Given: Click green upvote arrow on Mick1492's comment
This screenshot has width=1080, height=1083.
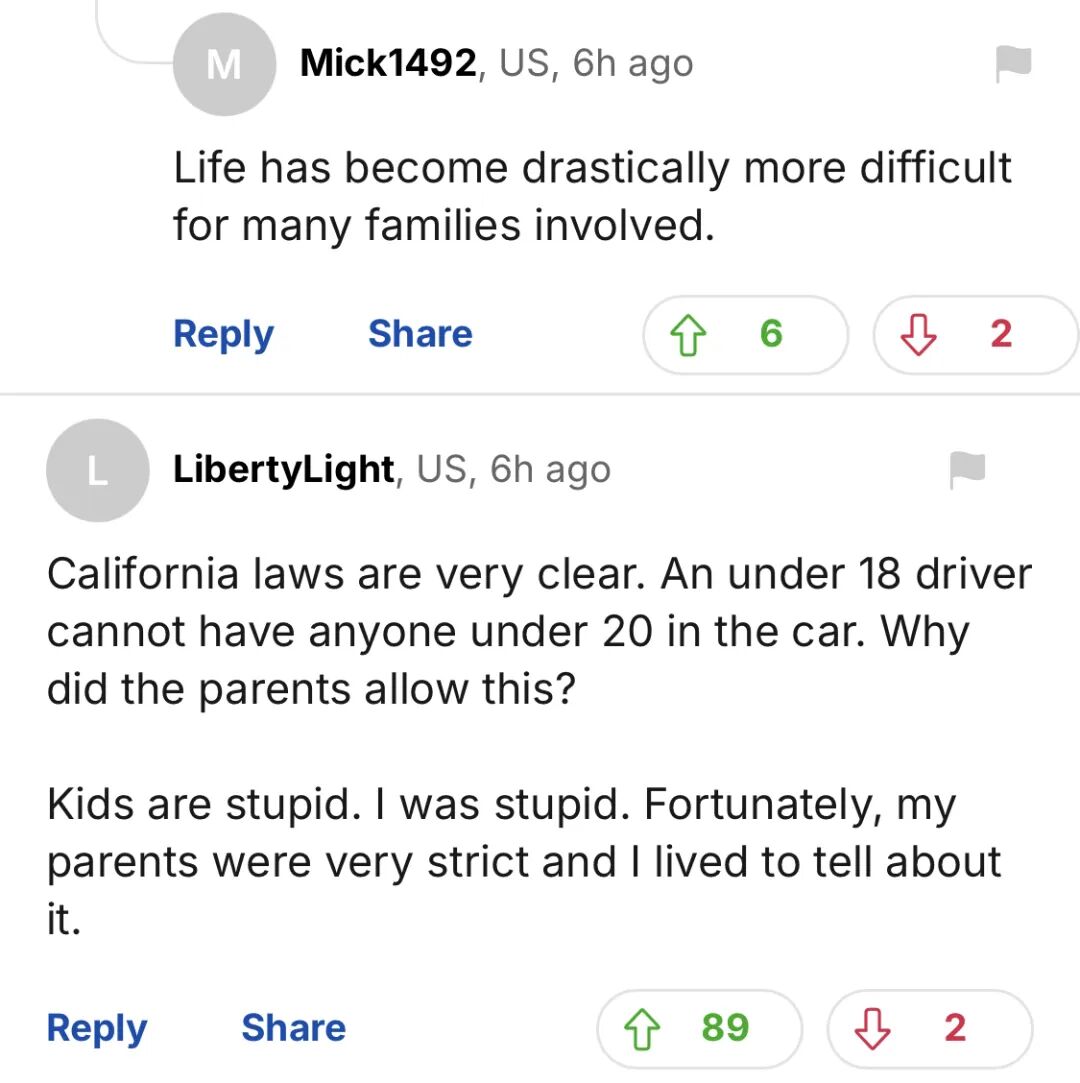Looking at the screenshot, I should pyautogui.click(x=686, y=335).
